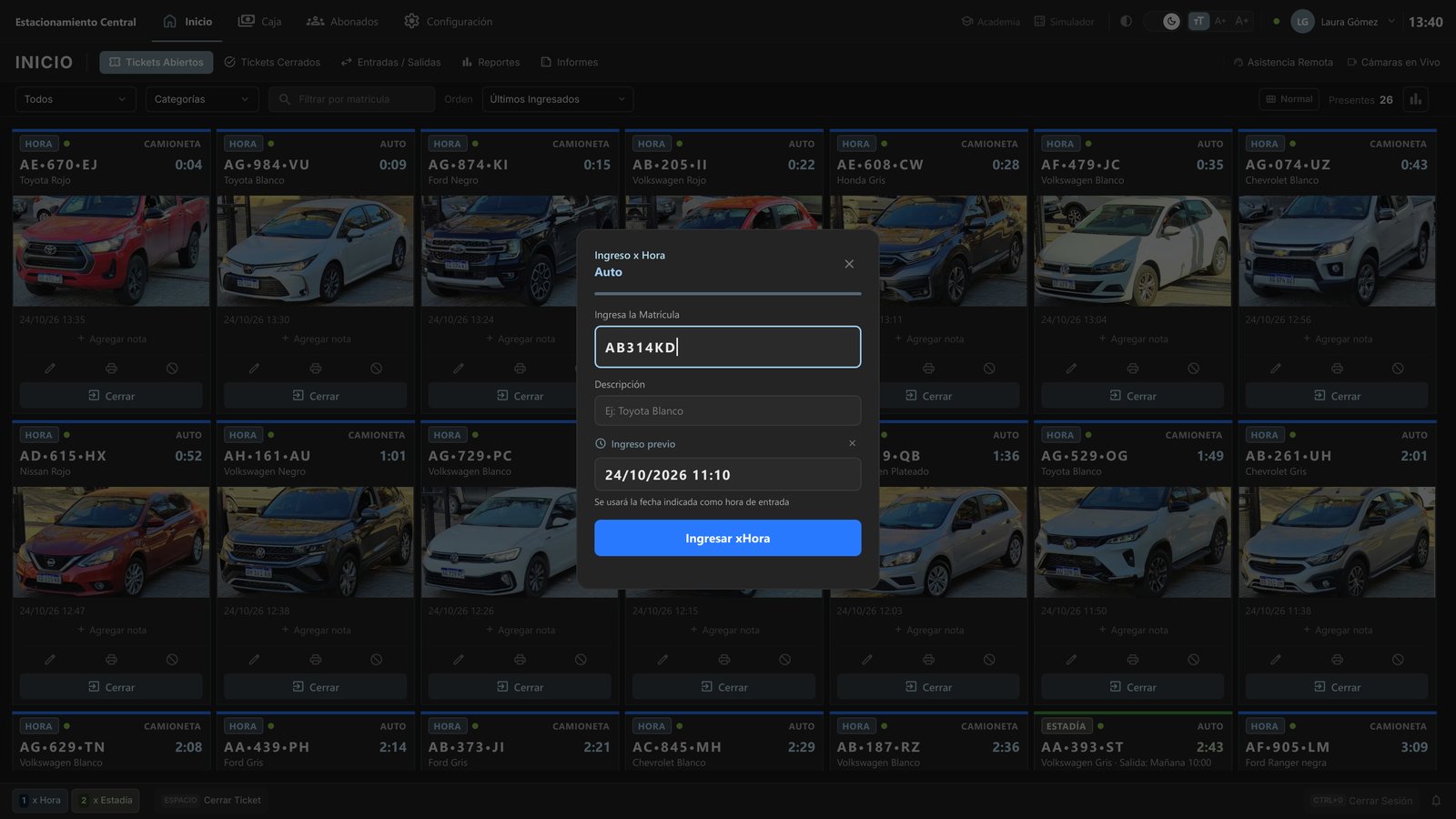Print ticket AH·161·AU
Viewport: 1456px width, 819px height.
[x=315, y=660]
